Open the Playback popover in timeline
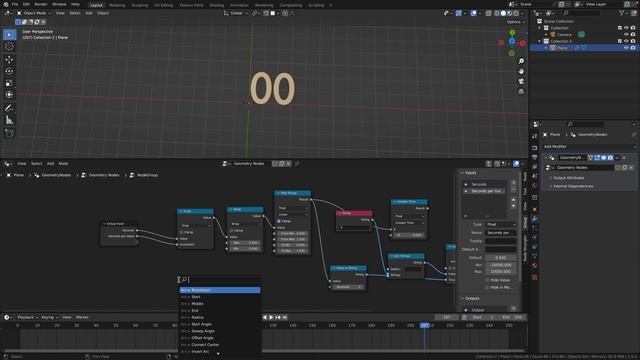The image size is (640, 360). pos(28,317)
